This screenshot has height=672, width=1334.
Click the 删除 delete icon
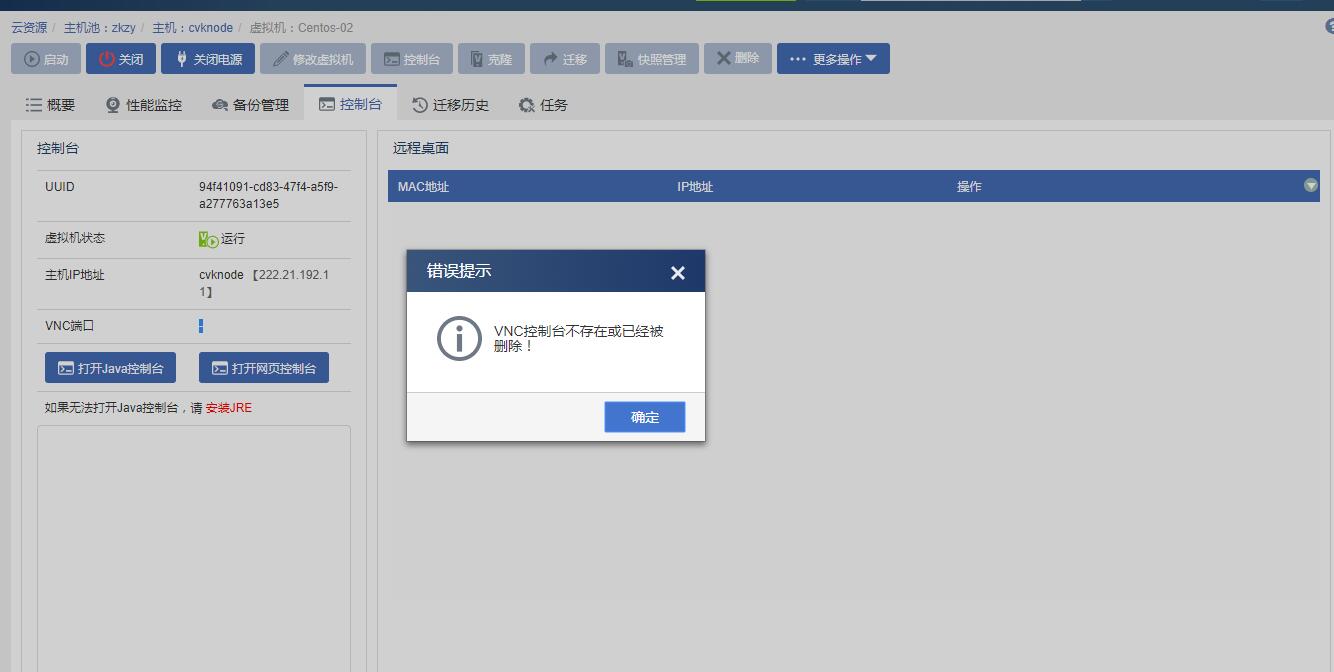tap(723, 58)
